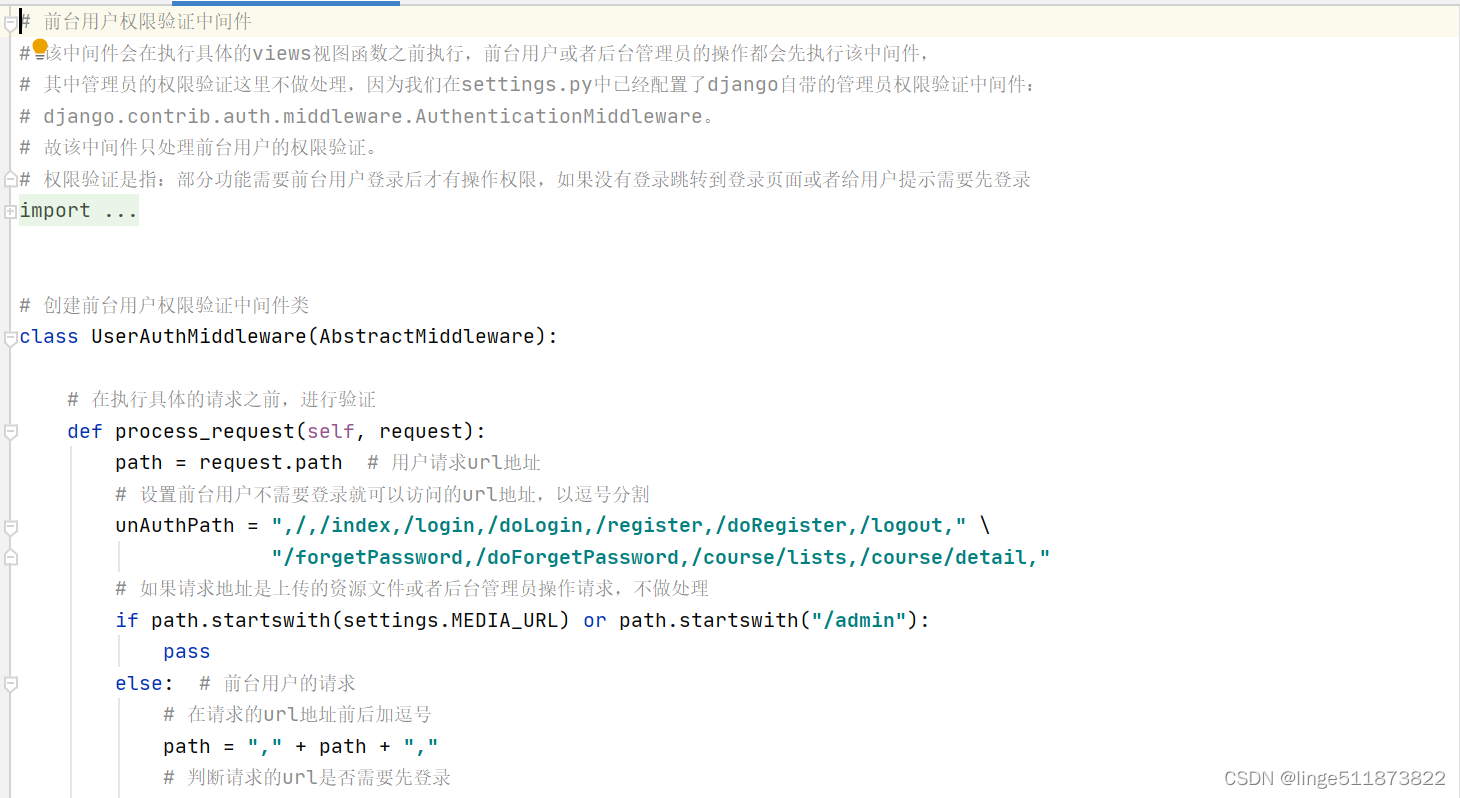Viewport: 1460px width, 798px height.
Task: Click the "pass" statement
Action: [187, 652]
